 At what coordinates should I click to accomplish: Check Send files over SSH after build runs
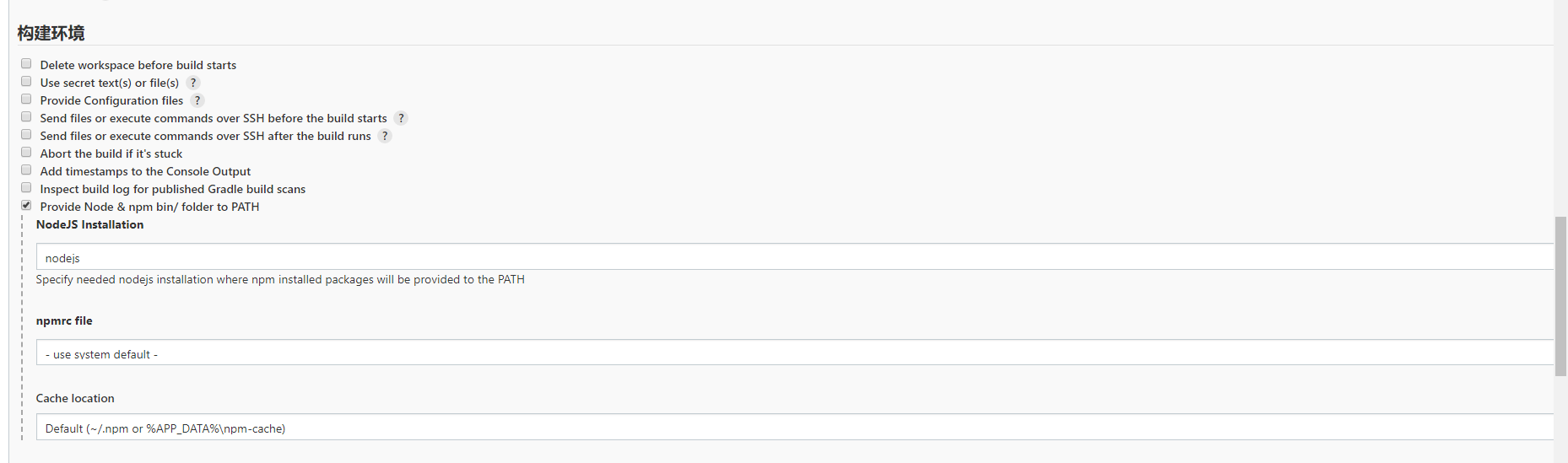click(x=26, y=135)
